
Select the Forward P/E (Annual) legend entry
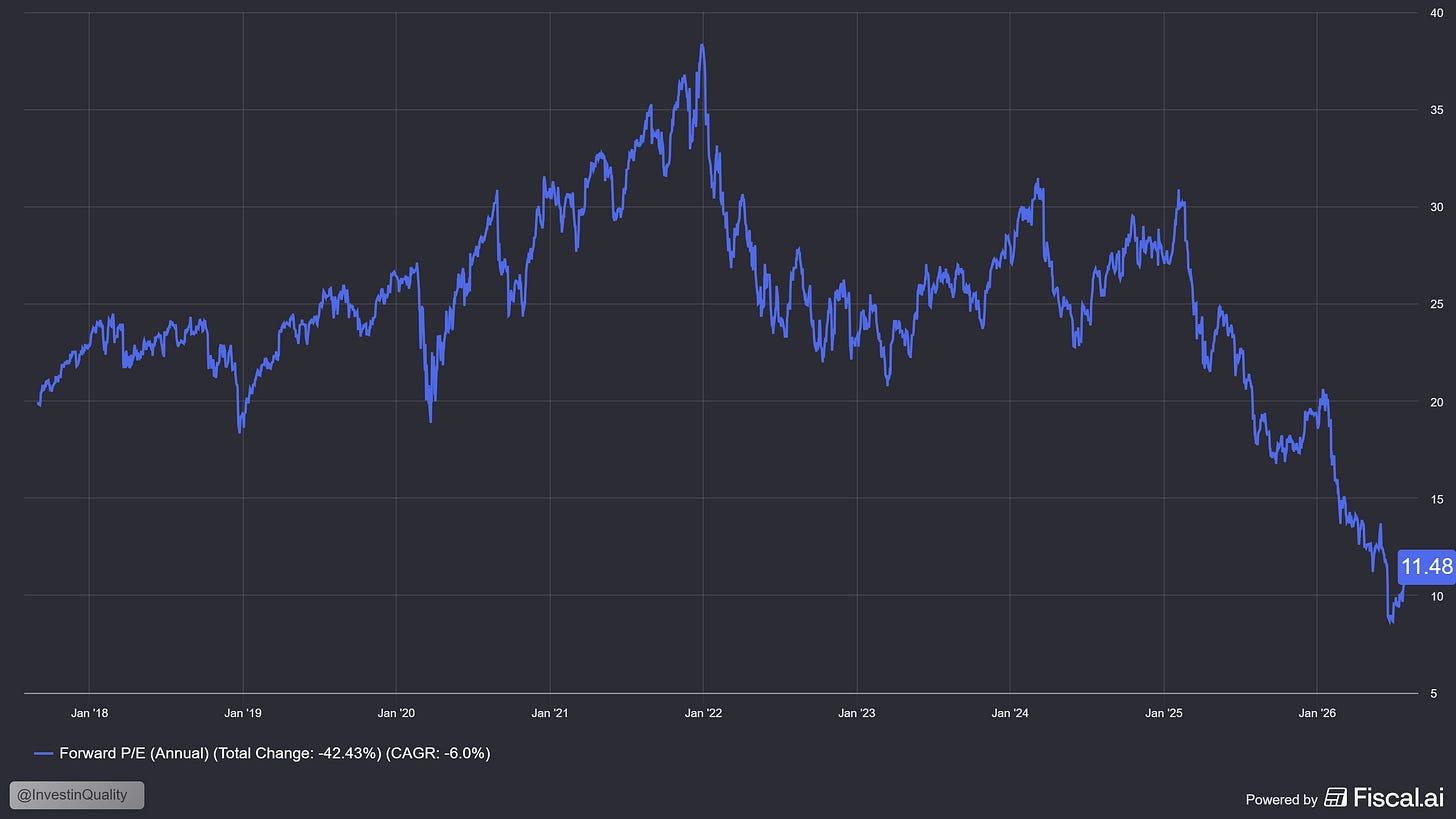262,753
